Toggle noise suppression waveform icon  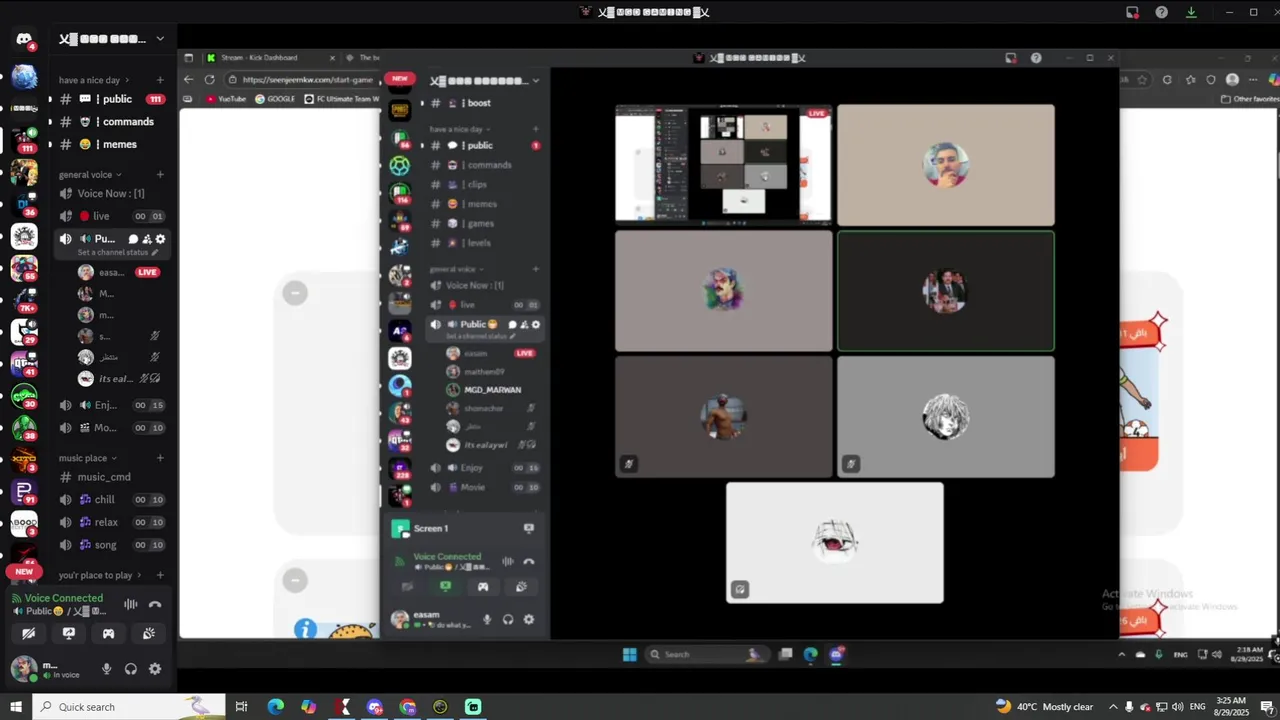(131, 604)
